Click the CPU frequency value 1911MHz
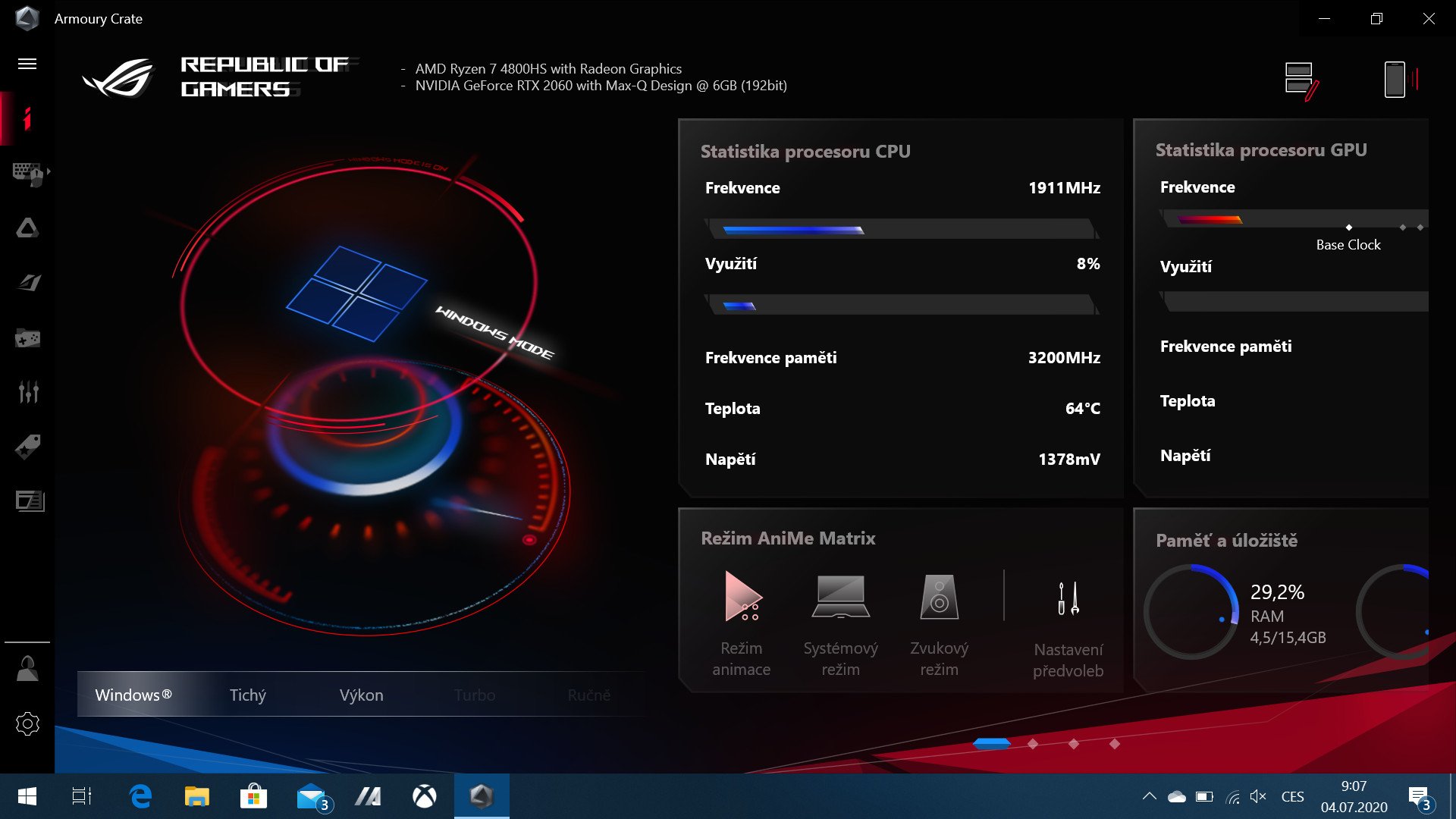Screen dimensions: 1456x819 1064,188
